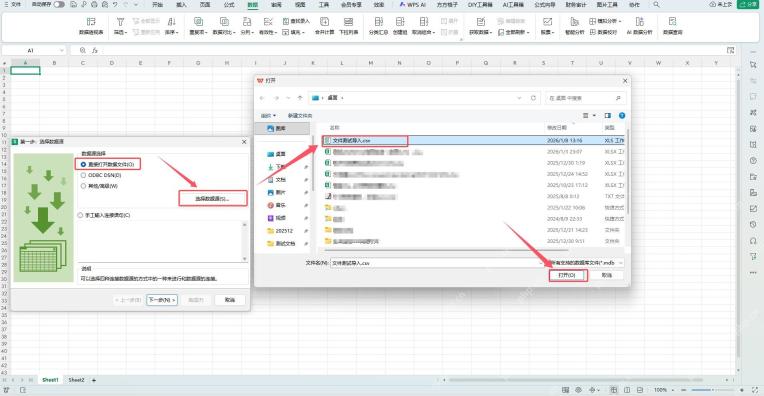The height and width of the screenshot is (396, 764).
Task: Switch to the 开始 ribbon tab
Action: click(157, 4)
